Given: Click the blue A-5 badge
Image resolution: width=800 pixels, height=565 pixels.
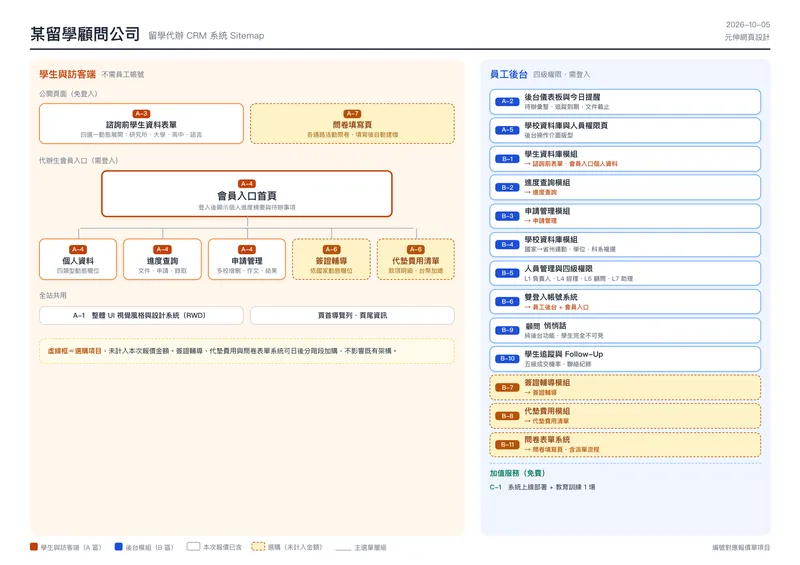Looking at the screenshot, I should 507,130.
